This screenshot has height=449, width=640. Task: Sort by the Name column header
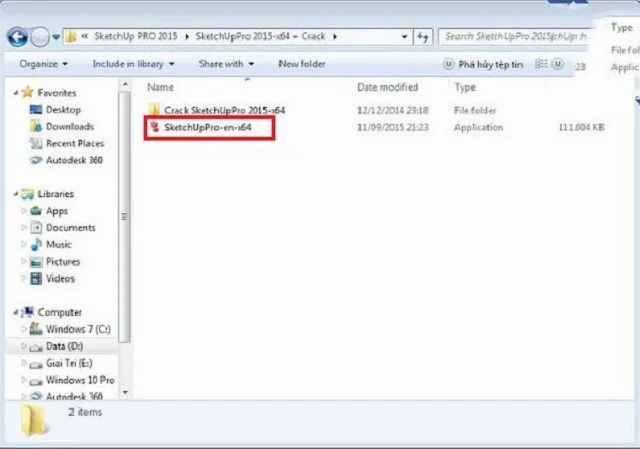point(160,87)
